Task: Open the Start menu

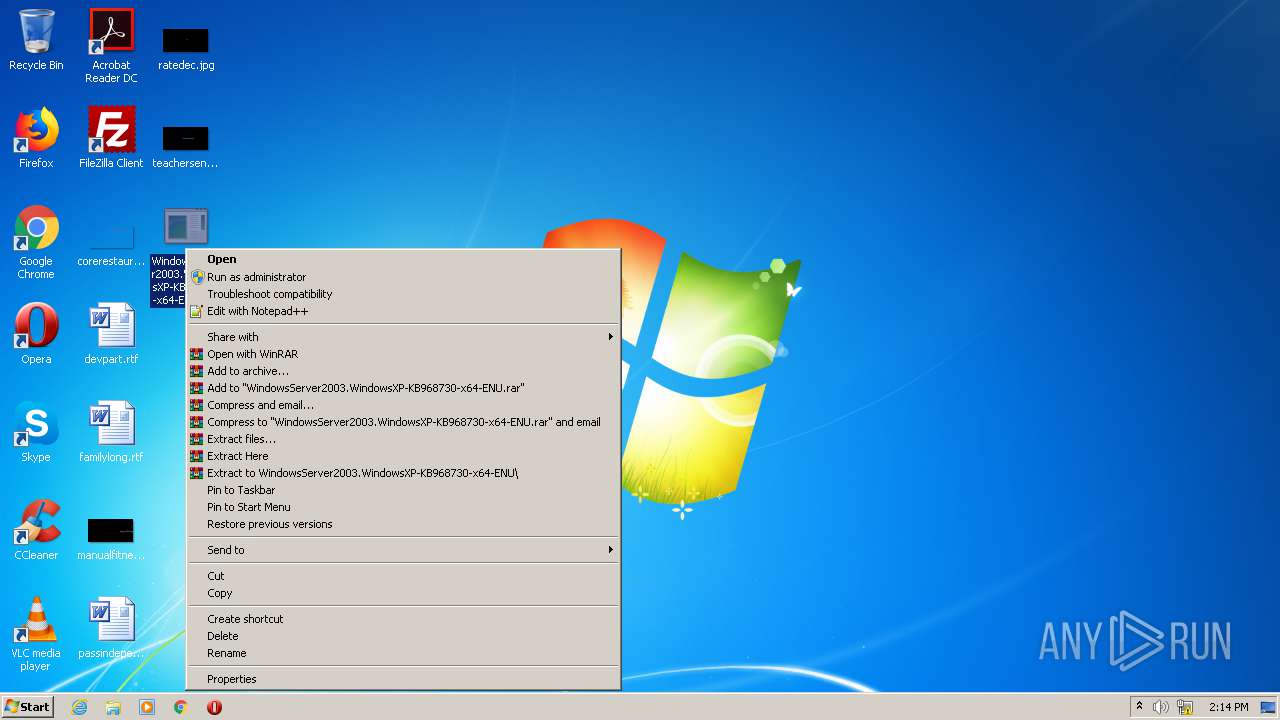Action: pos(27,707)
